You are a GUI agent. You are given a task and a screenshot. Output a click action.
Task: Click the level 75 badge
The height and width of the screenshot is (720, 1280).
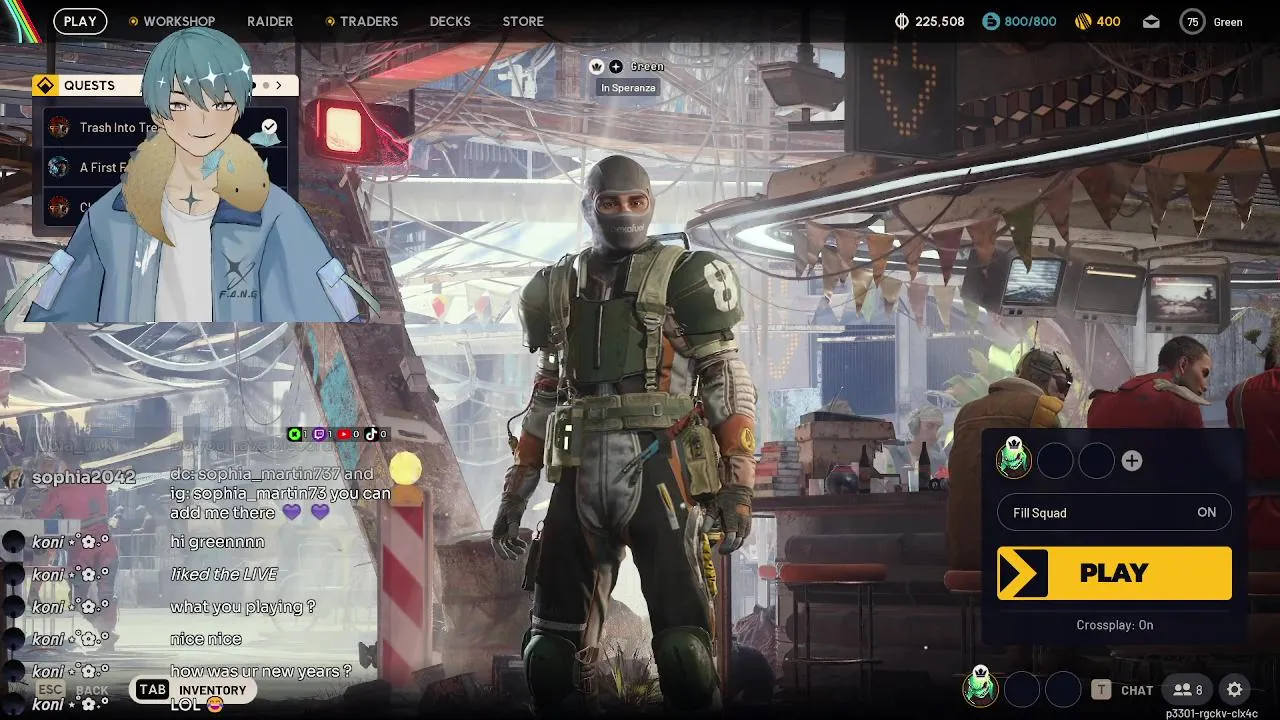click(1192, 21)
